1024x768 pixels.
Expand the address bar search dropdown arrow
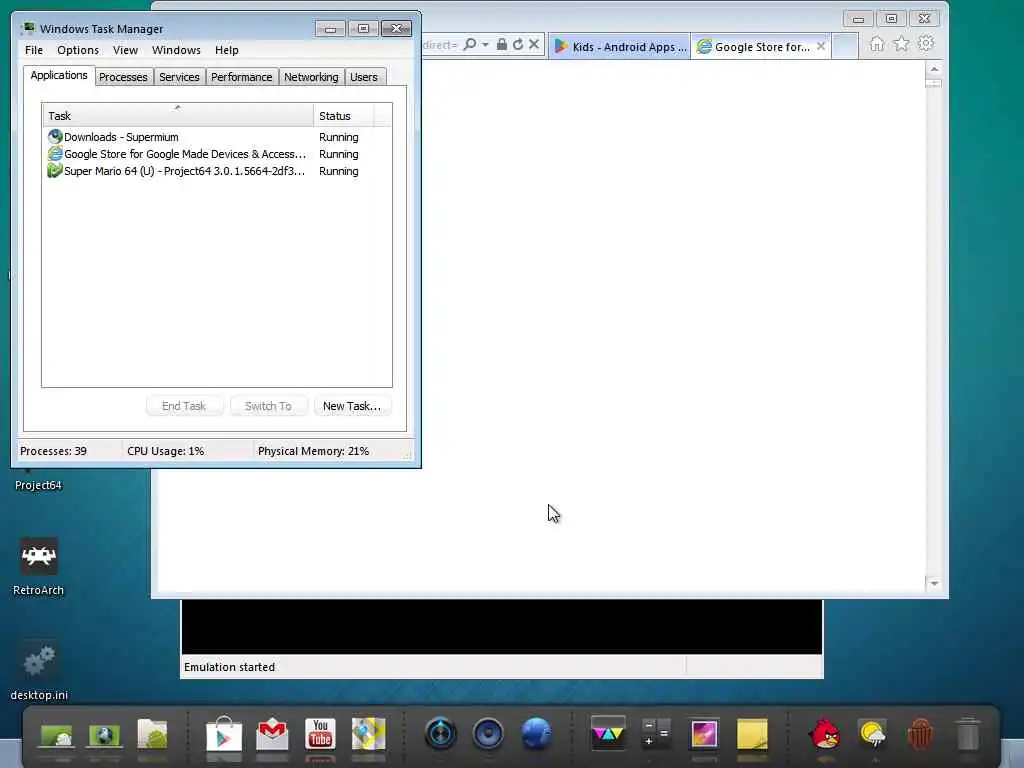click(485, 45)
